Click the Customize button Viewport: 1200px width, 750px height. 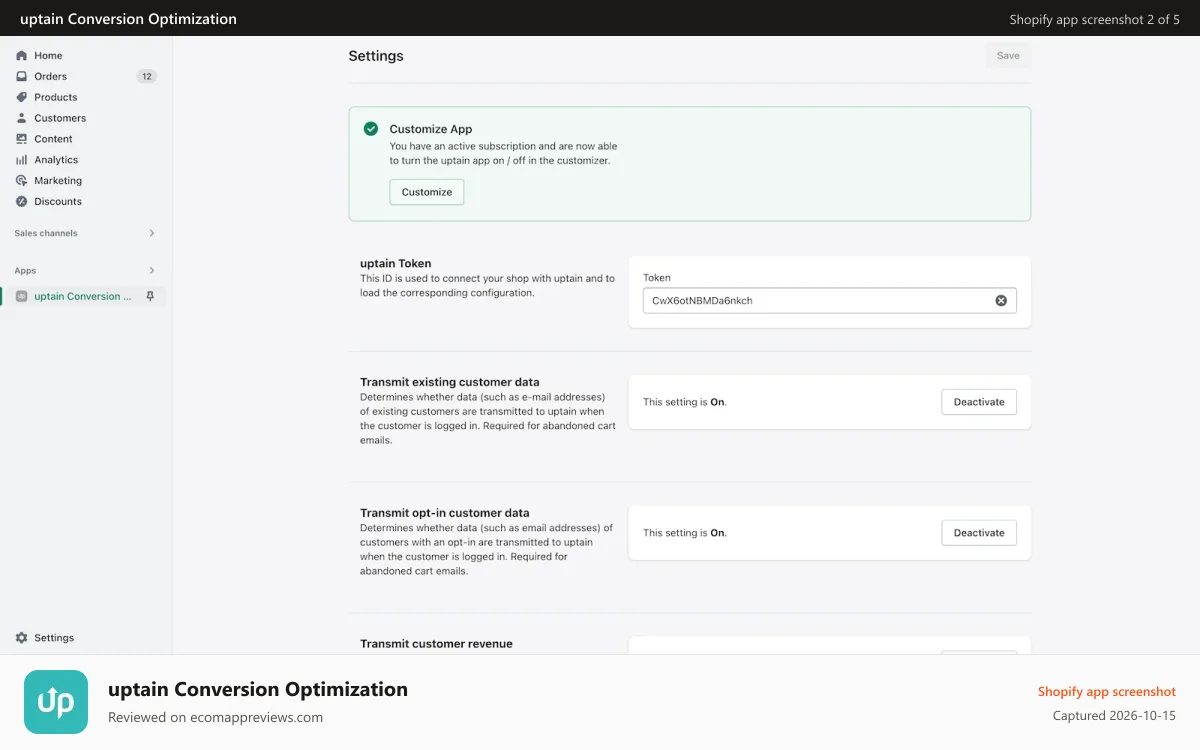427,192
